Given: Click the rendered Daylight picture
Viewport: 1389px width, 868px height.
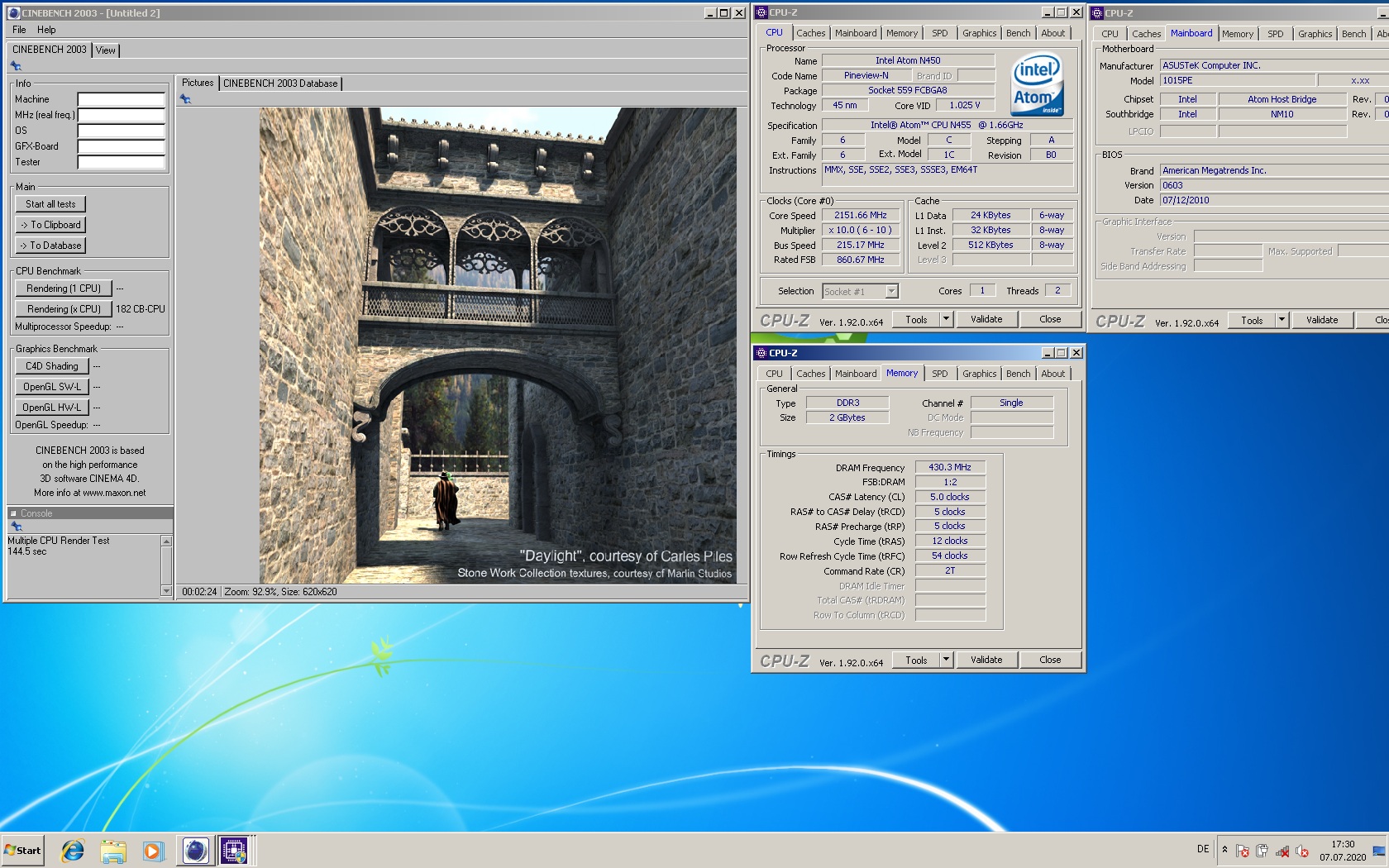Looking at the screenshot, I should [x=498, y=346].
